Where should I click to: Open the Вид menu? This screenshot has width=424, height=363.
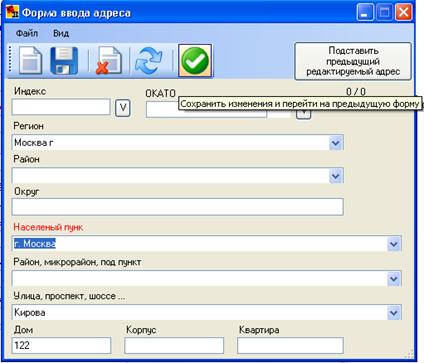click(x=61, y=33)
